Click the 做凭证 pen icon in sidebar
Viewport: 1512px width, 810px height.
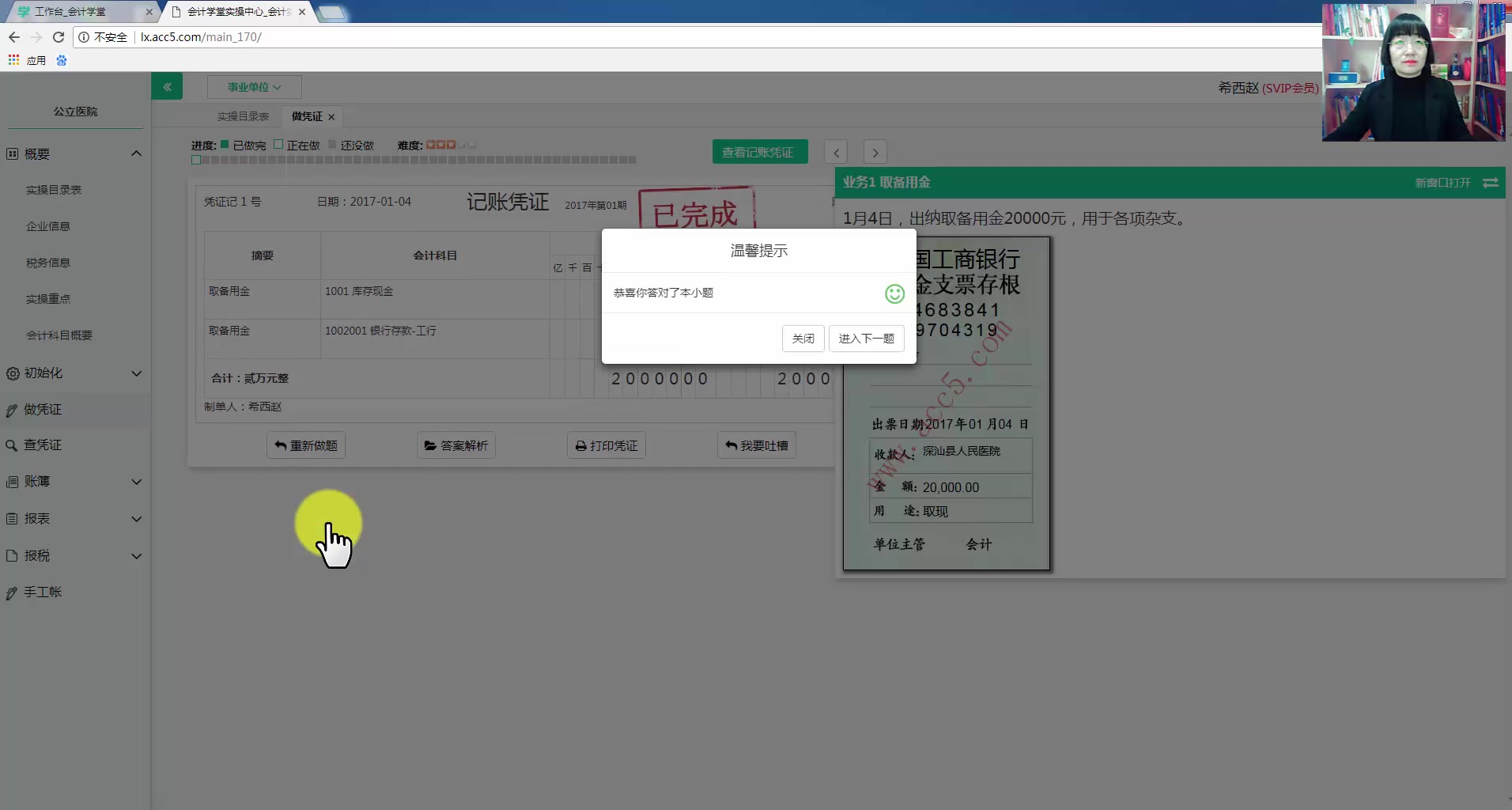point(11,410)
